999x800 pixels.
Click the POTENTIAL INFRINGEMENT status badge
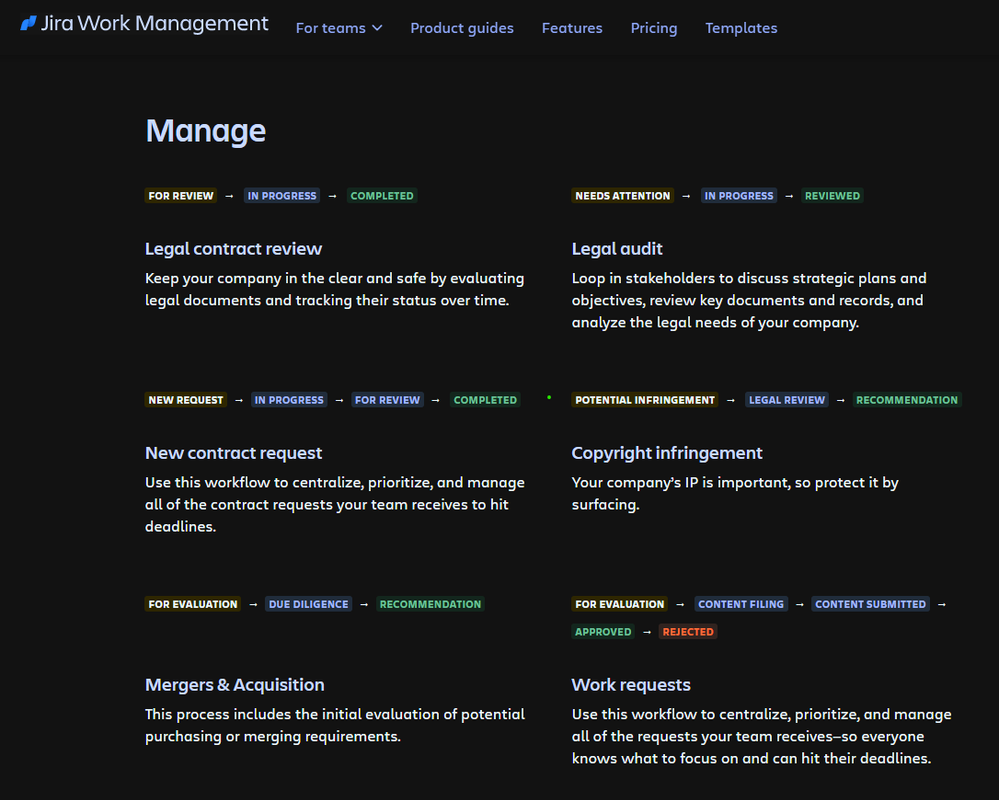pos(645,400)
